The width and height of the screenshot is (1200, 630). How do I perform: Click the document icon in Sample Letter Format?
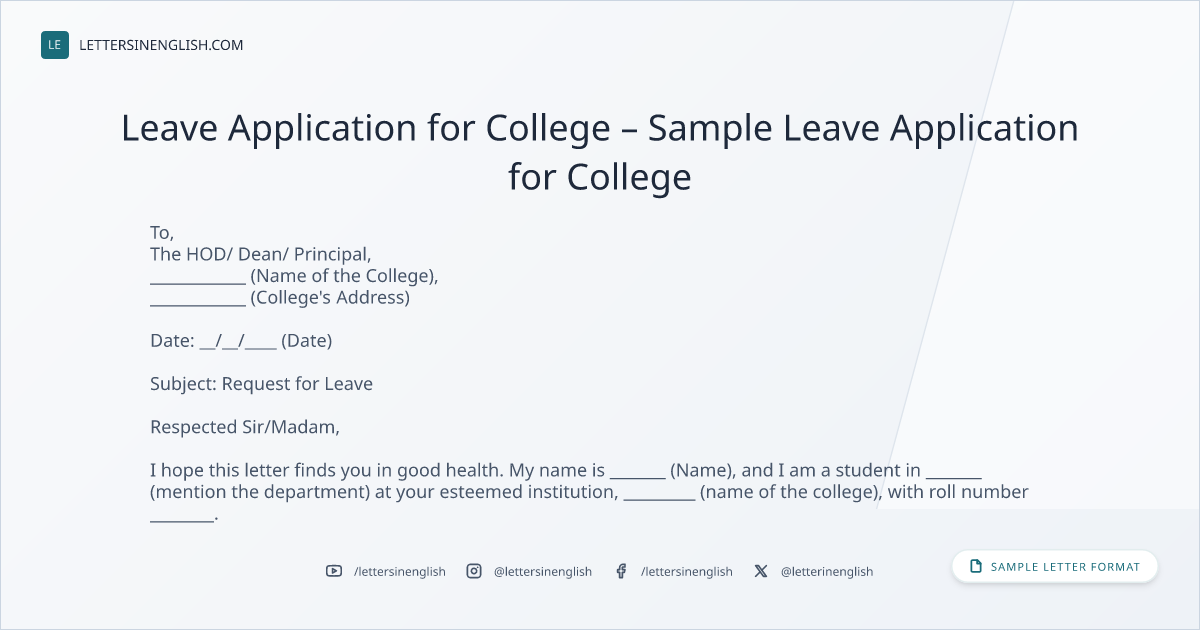point(976,567)
